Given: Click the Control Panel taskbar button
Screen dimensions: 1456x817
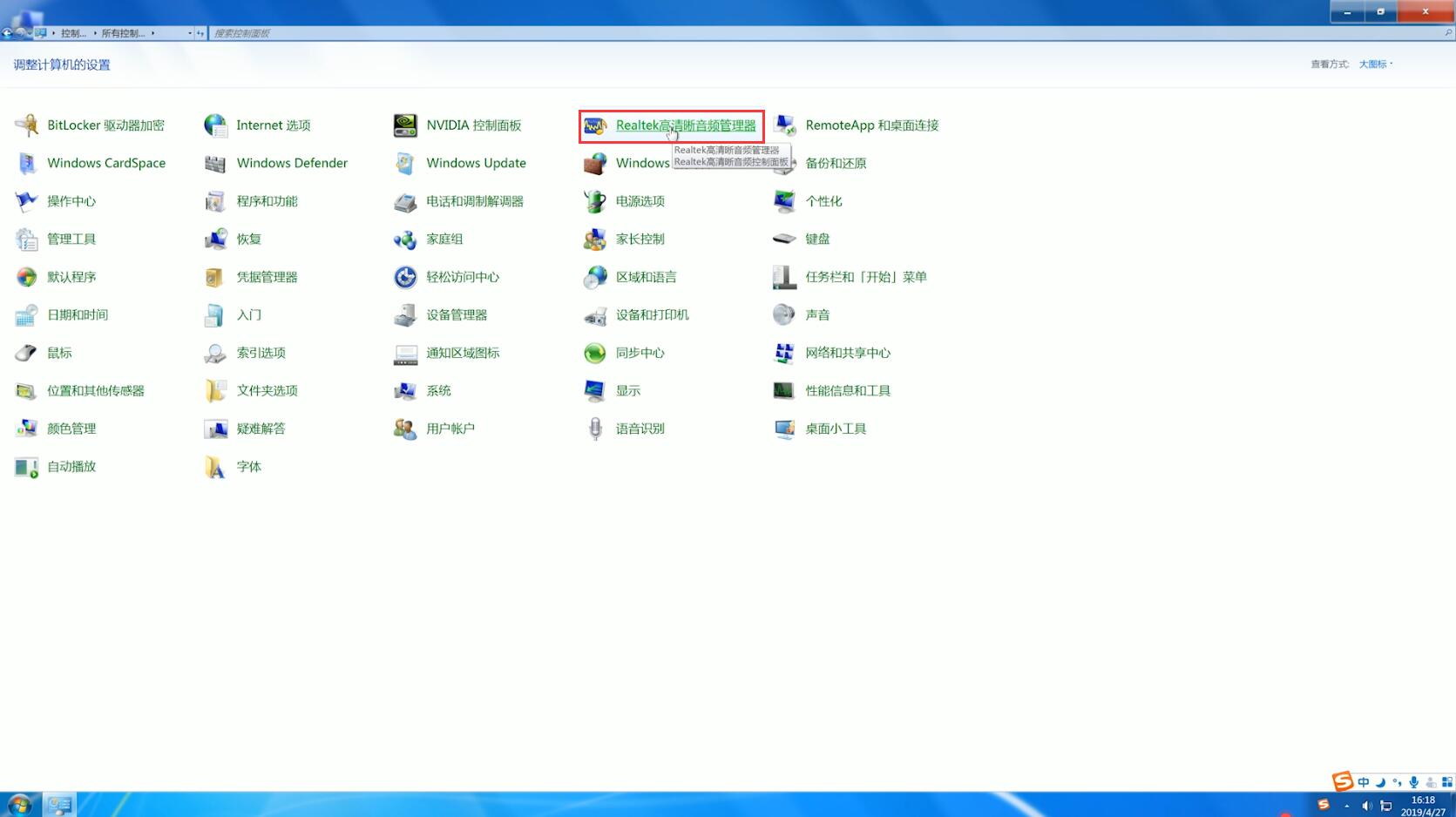Looking at the screenshot, I should click(59, 805).
